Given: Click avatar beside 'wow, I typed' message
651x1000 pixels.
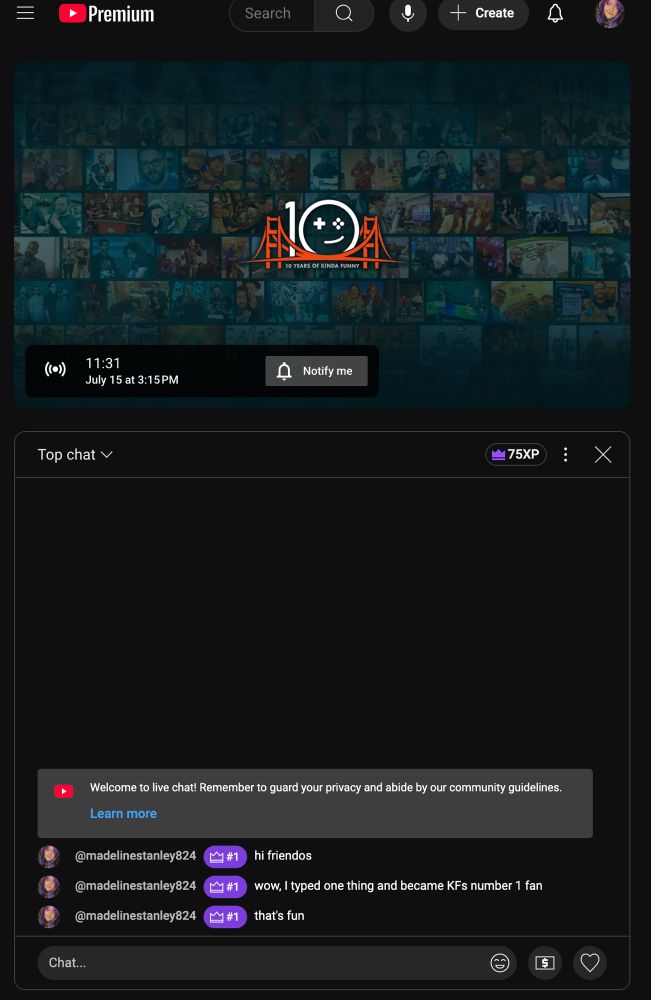Looking at the screenshot, I should coord(49,886).
